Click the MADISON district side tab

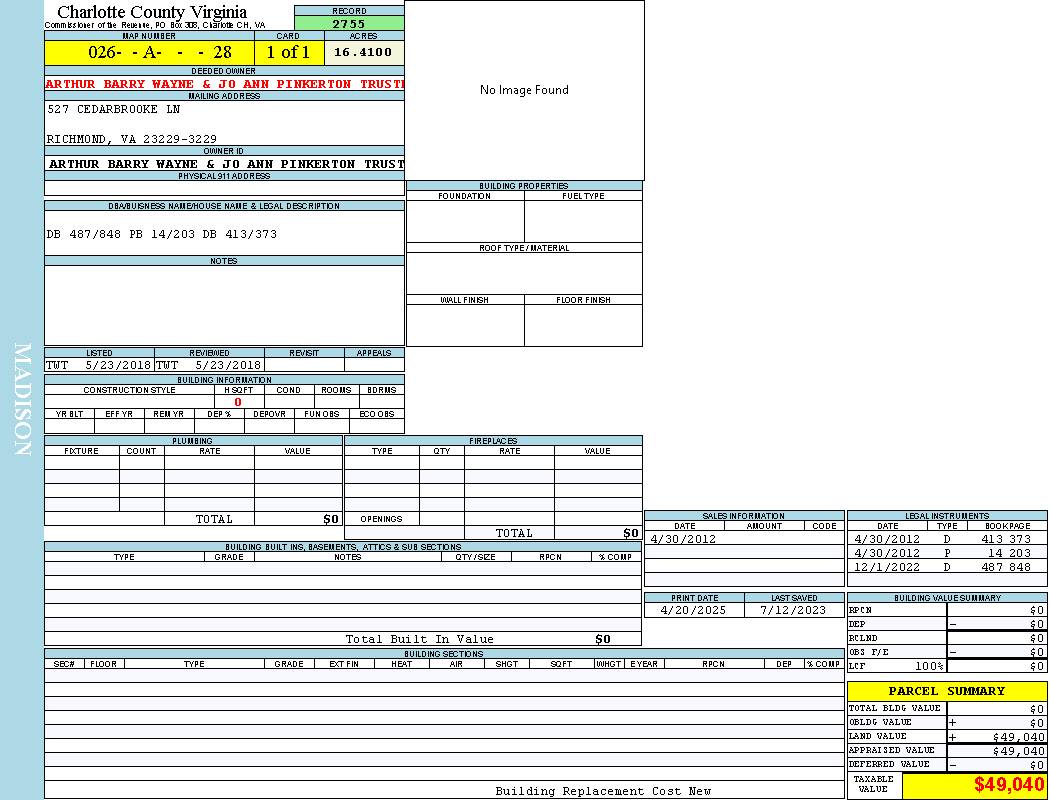(x=22, y=400)
